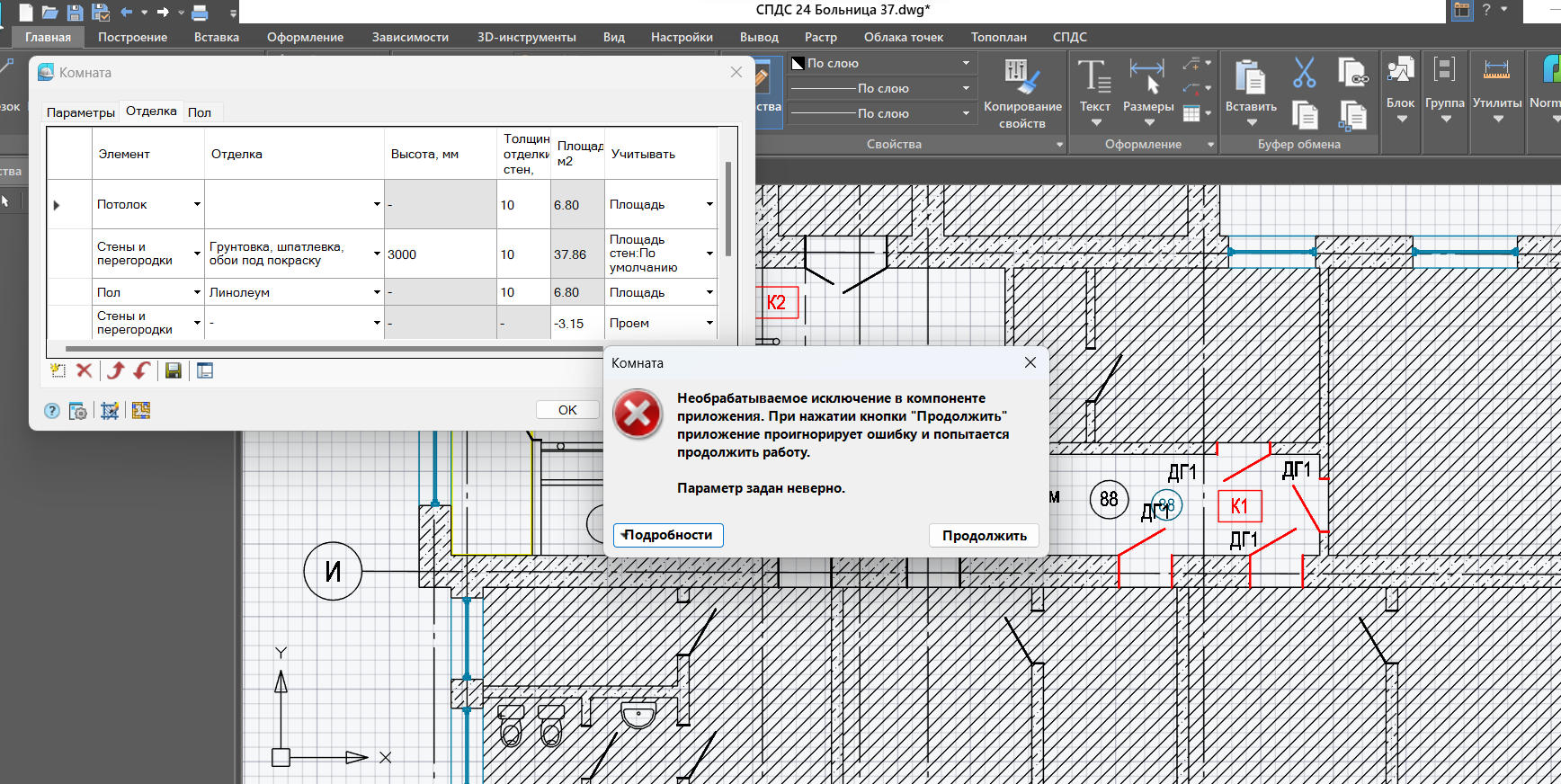Click the copy icon in Буфер обмена
This screenshot has width=1561, height=784.
1305,115
